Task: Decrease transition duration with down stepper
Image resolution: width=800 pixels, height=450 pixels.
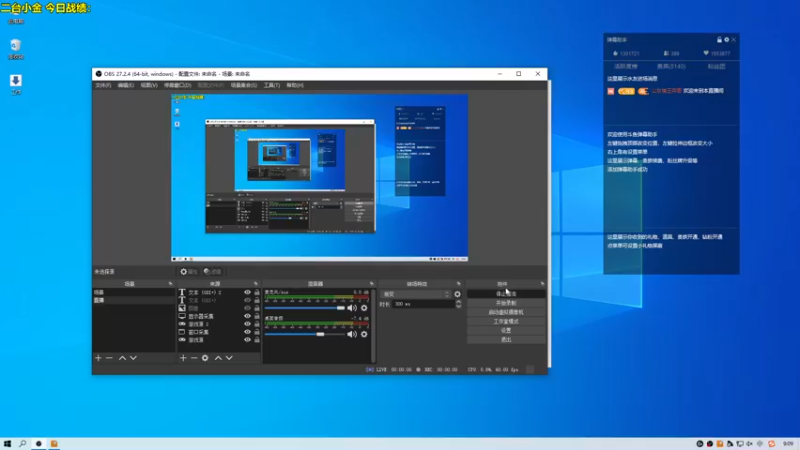Action: tap(458, 306)
